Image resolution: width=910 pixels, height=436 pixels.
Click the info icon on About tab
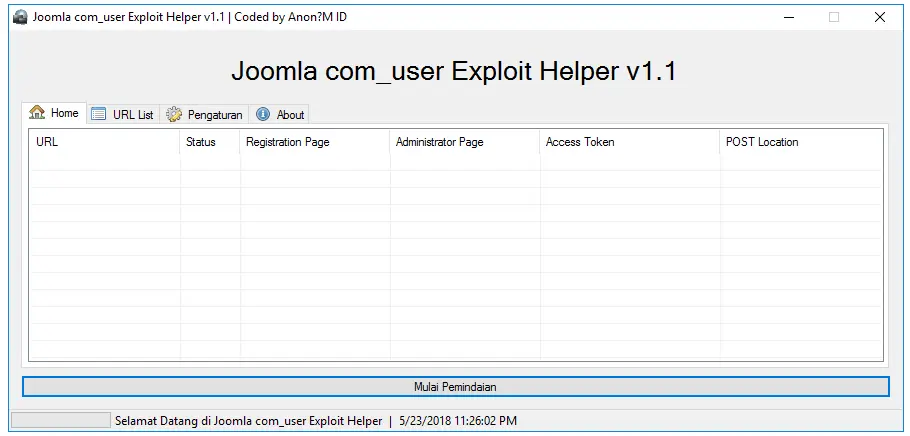[x=263, y=114]
